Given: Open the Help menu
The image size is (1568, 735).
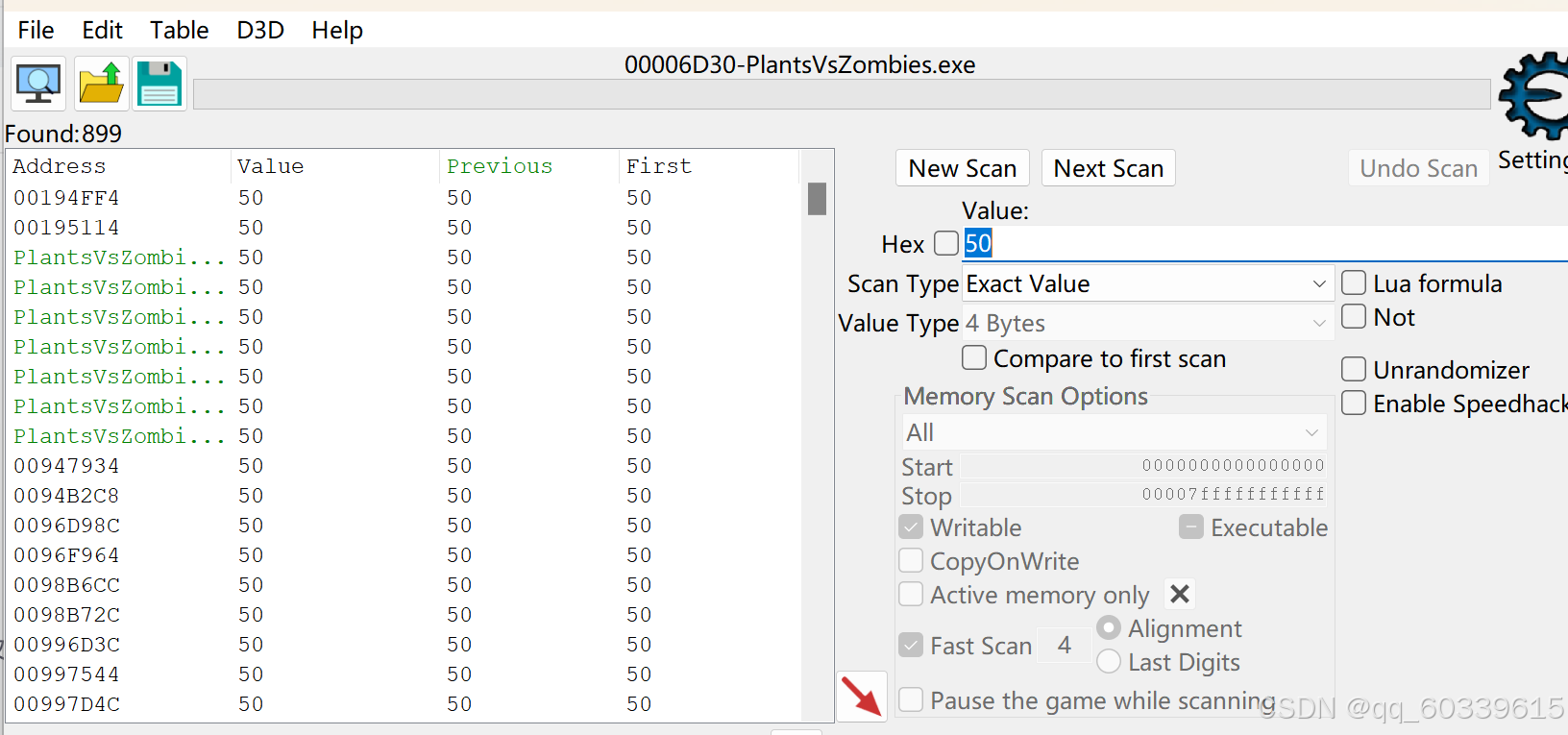Looking at the screenshot, I should click(x=337, y=30).
